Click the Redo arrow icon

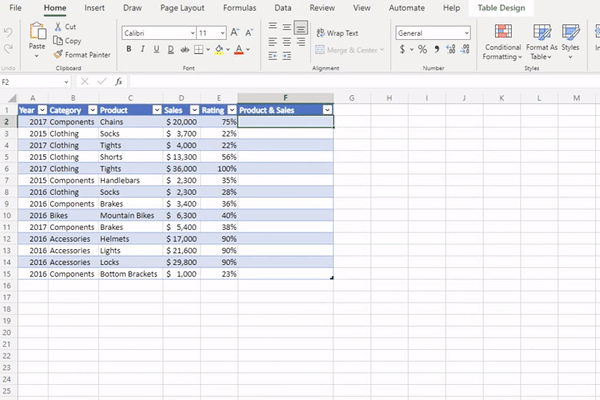[8, 49]
